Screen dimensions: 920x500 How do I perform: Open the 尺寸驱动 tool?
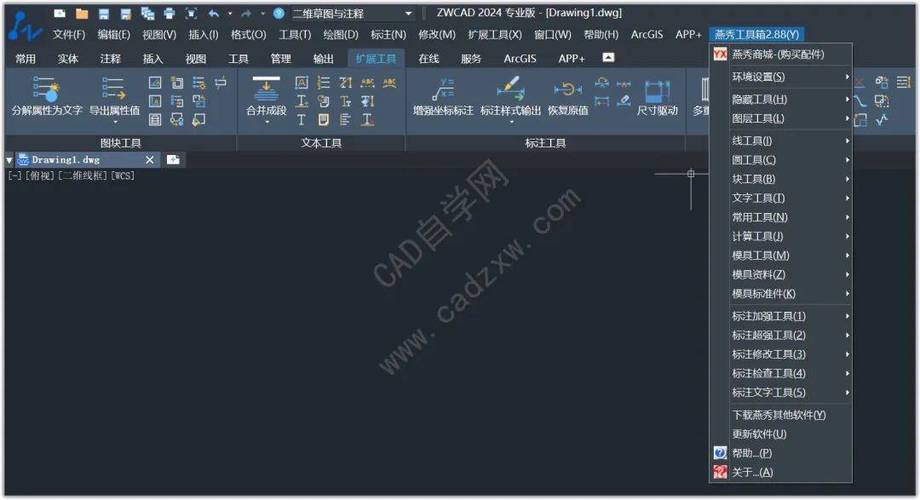(657, 93)
